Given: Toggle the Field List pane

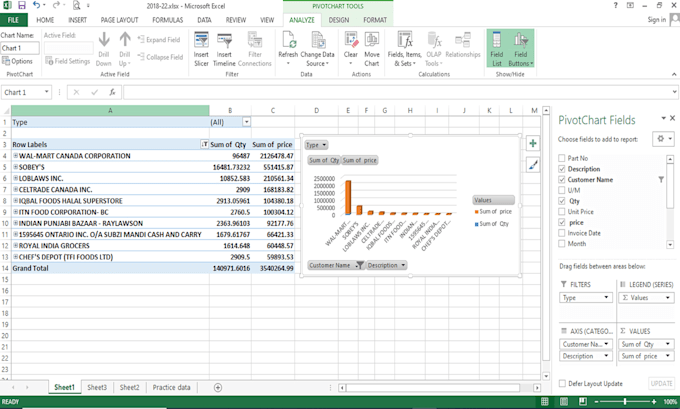Looking at the screenshot, I should 497,49.
